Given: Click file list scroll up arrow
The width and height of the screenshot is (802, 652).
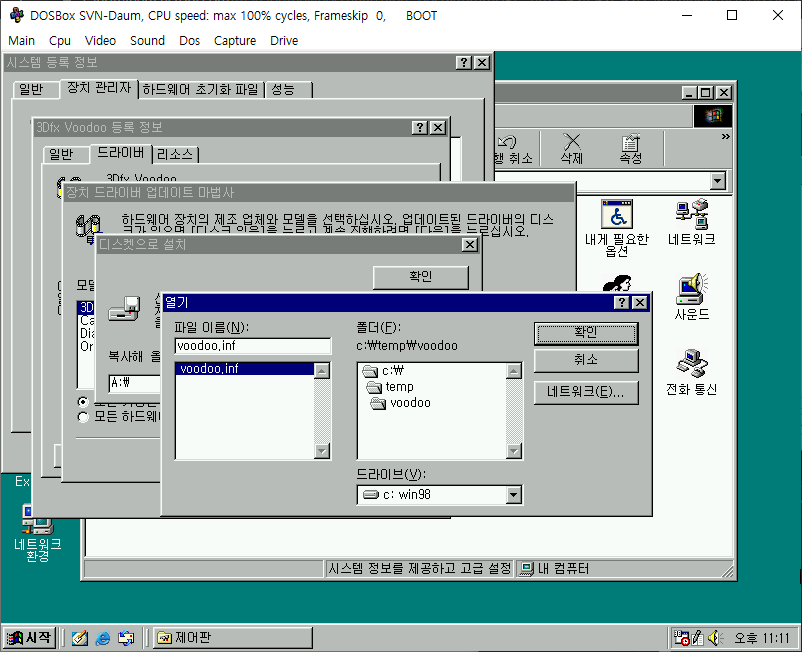Looking at the screenshot, I should click(322, 371).
